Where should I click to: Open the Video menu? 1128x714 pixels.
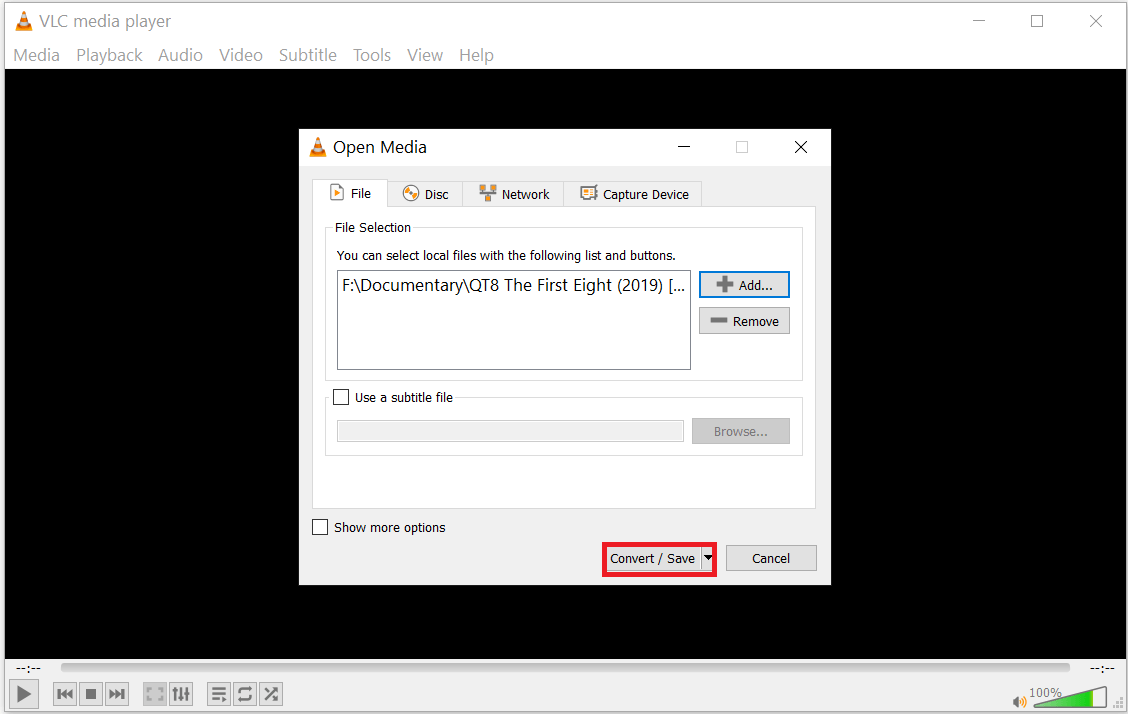pyautogui.click(x=241, y=55)
